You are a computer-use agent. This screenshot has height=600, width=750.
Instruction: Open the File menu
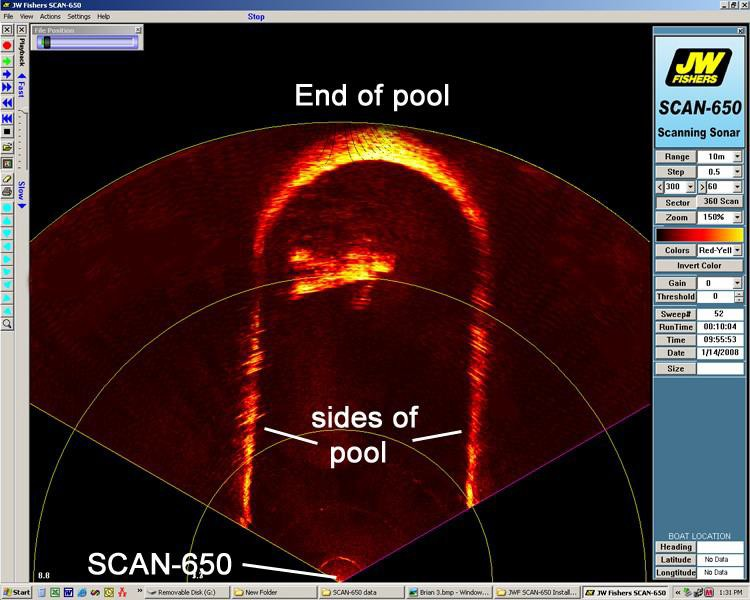8,16
